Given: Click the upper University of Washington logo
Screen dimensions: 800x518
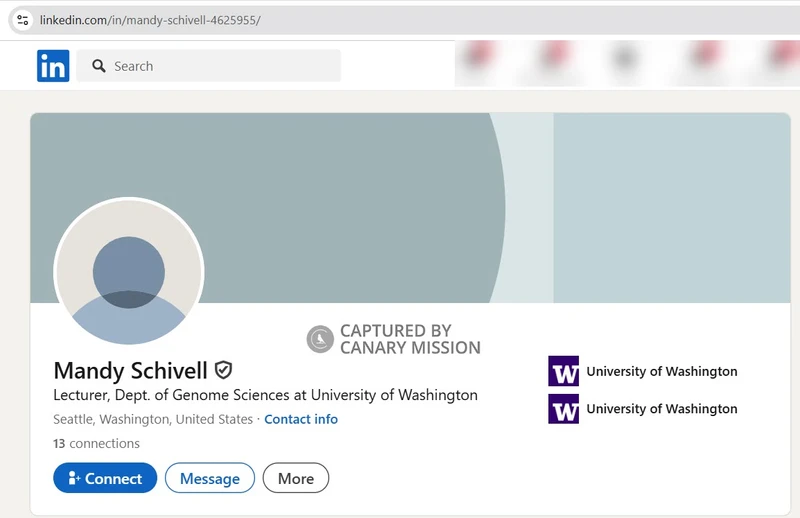Looking at the screenshot, I should click(x=563, y=371).
